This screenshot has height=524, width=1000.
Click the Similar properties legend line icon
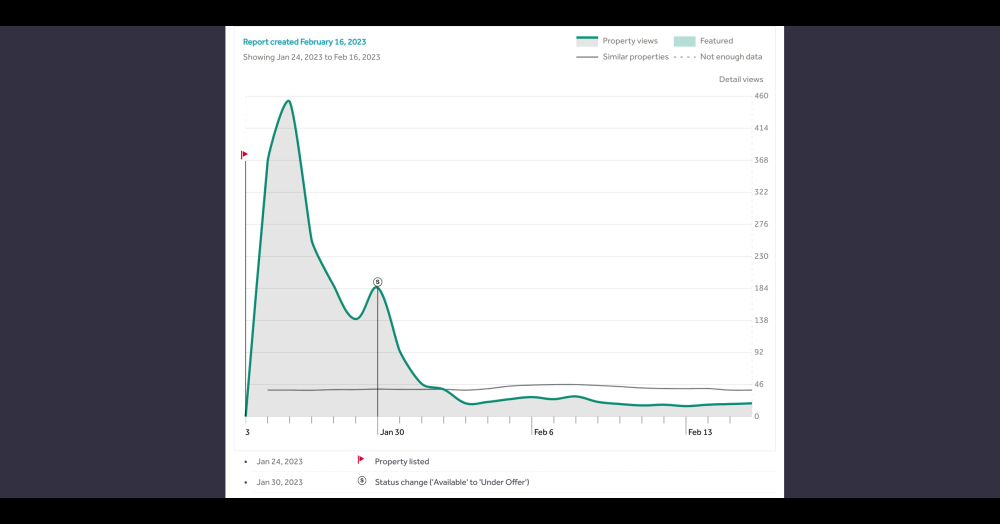586,57
